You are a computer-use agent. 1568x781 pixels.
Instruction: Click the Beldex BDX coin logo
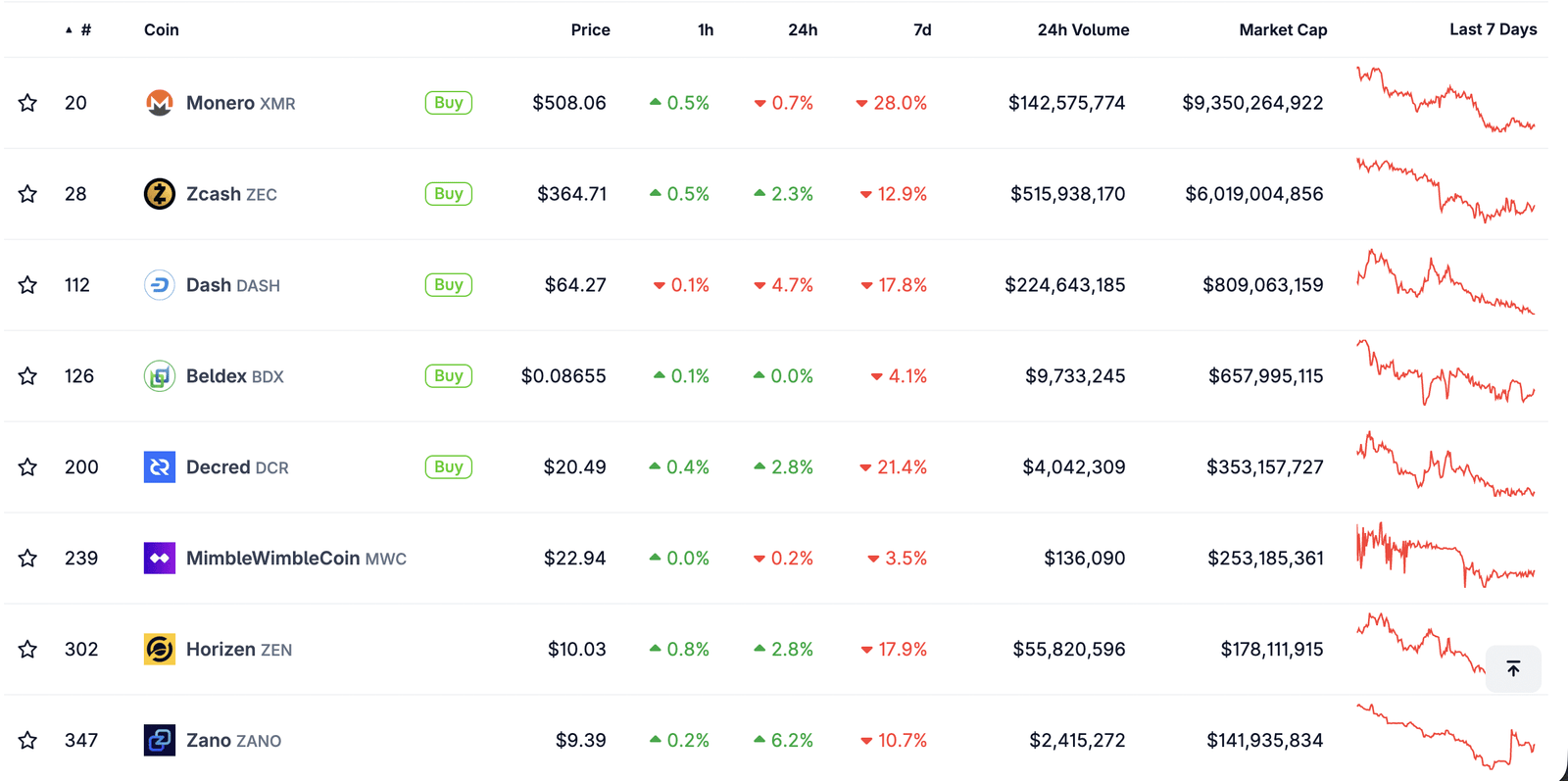pos(159,375)
